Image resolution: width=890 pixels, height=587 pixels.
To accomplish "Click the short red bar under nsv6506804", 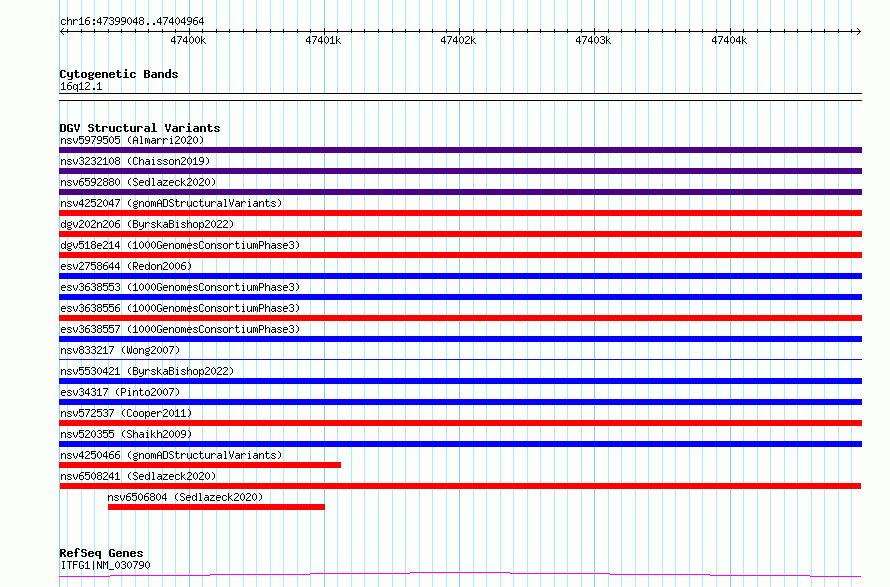I will (x=216, y=507).
